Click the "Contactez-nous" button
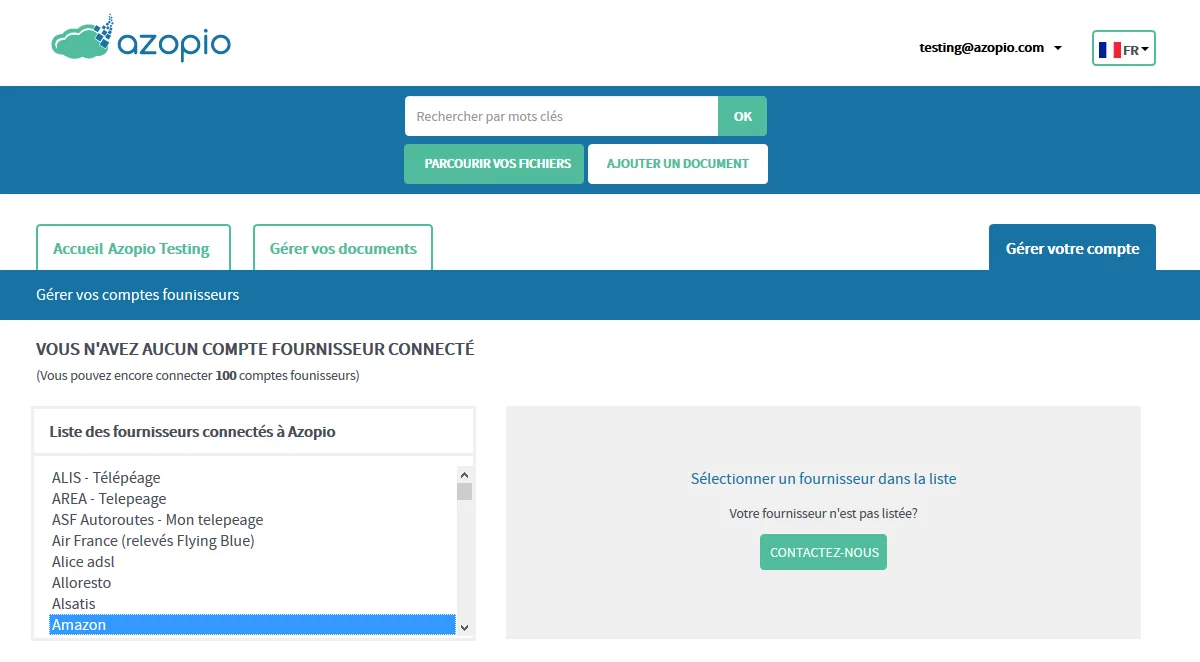1200x662 pixels. (x=823, y=552)
